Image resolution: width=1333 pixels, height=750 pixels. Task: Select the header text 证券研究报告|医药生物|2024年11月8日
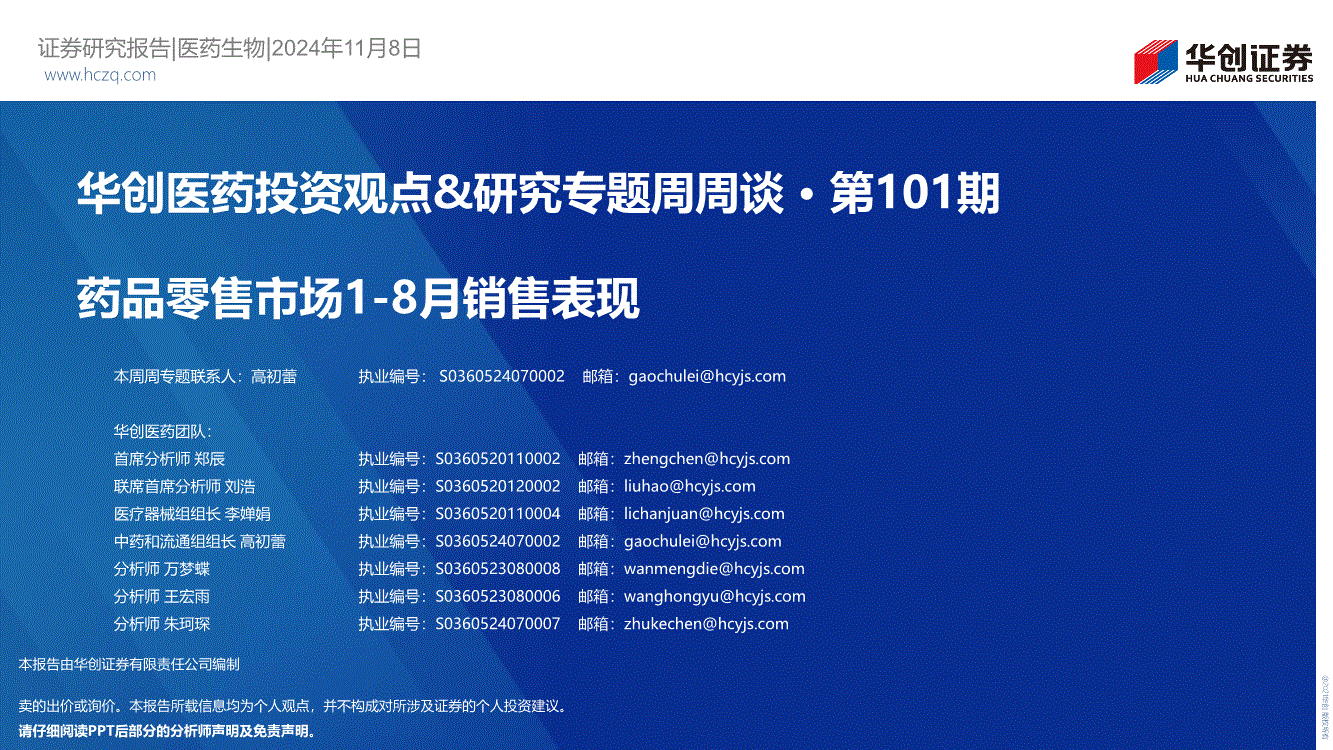(230, 48)
